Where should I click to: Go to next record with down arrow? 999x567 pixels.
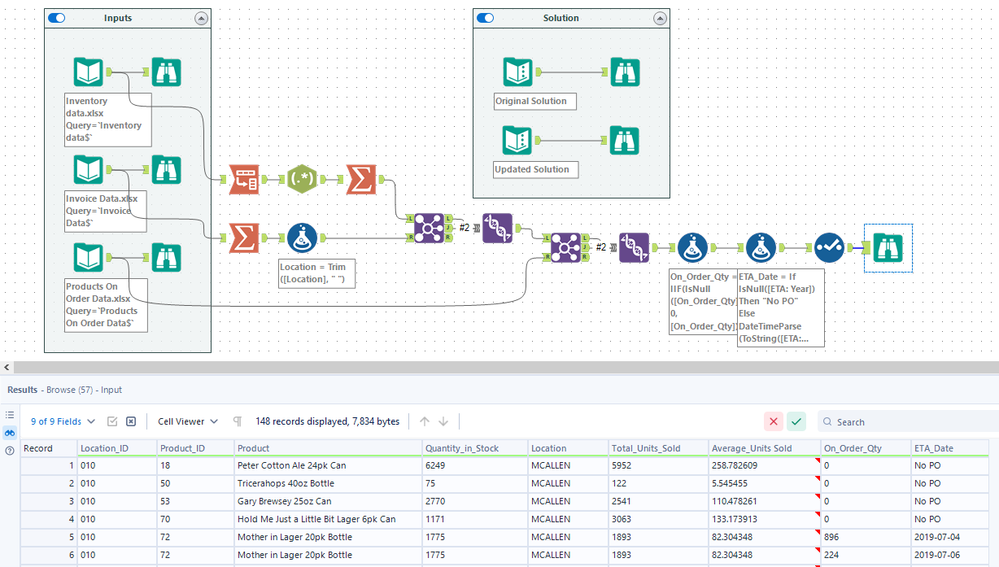(x=443, y=421)
